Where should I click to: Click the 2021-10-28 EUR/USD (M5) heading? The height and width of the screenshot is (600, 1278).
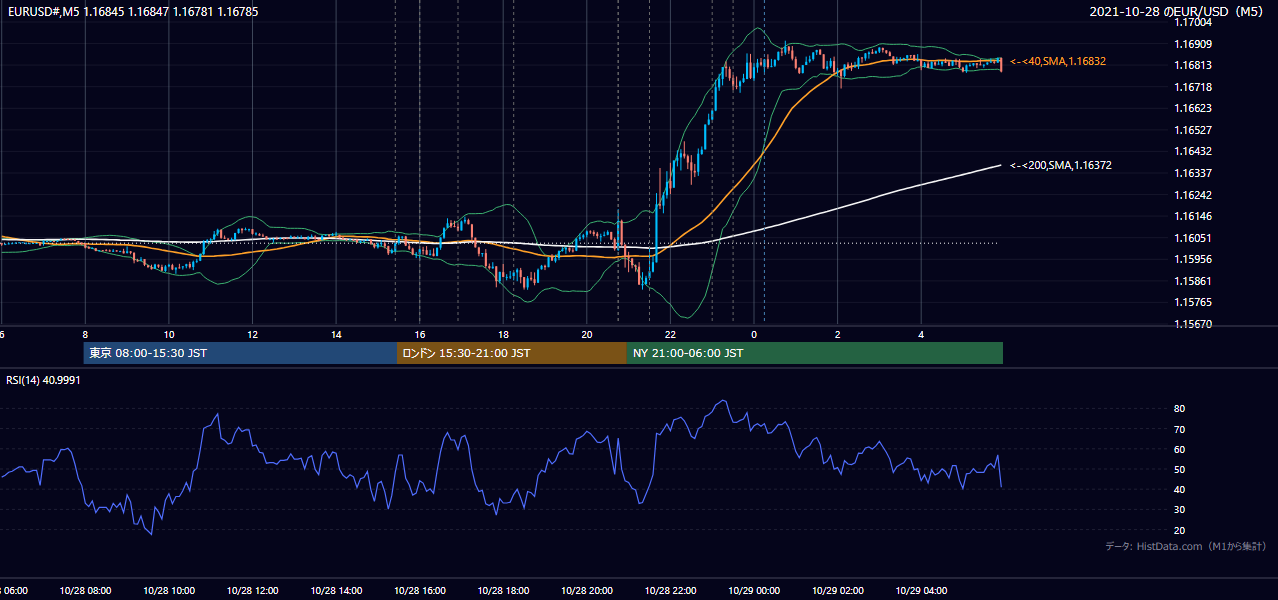click(1178, 12)
